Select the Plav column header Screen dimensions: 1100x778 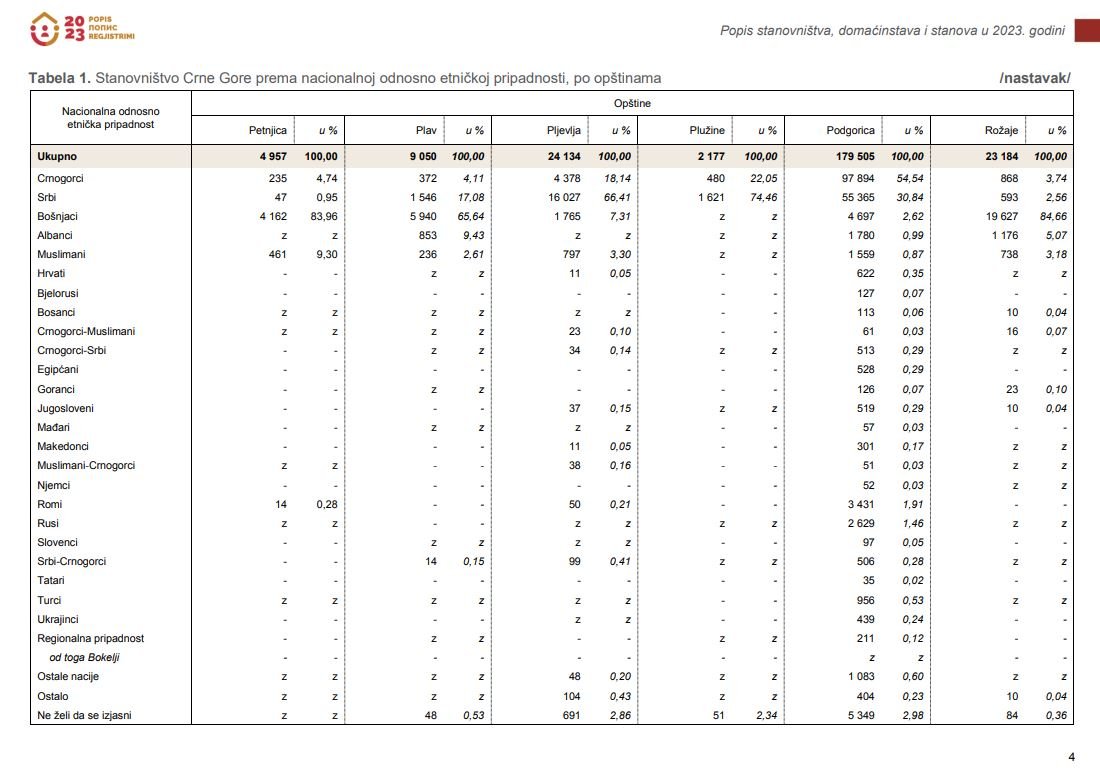click(x=426, y=130)
